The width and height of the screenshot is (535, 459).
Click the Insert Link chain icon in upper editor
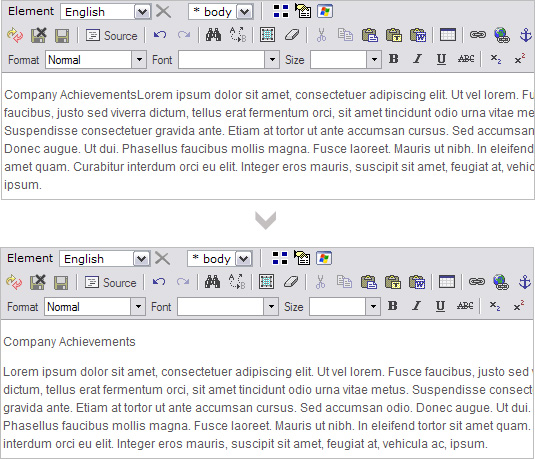pyautogui.click(x=478, y=35)
